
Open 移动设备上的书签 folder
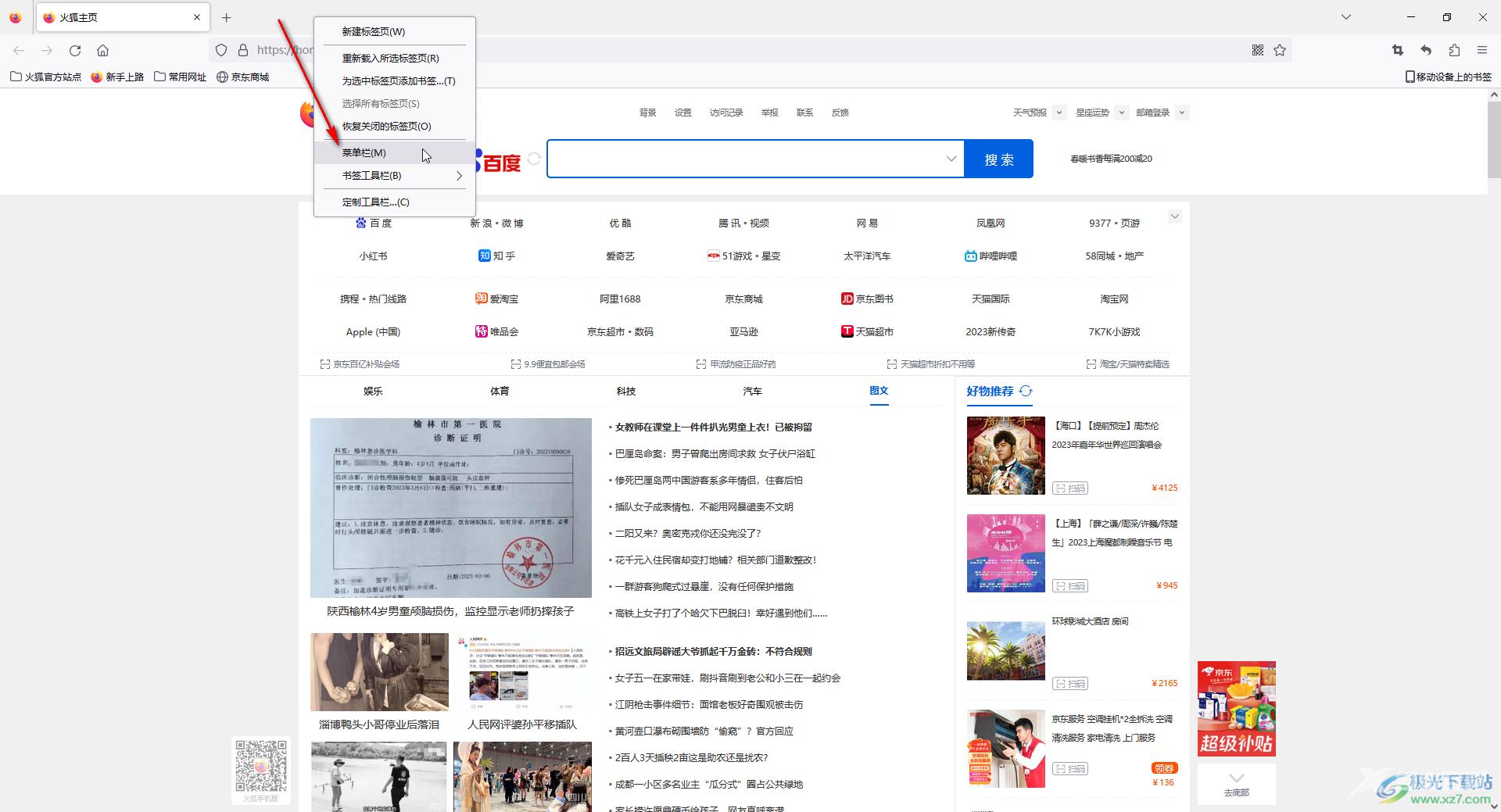(x=1449, y=77)
